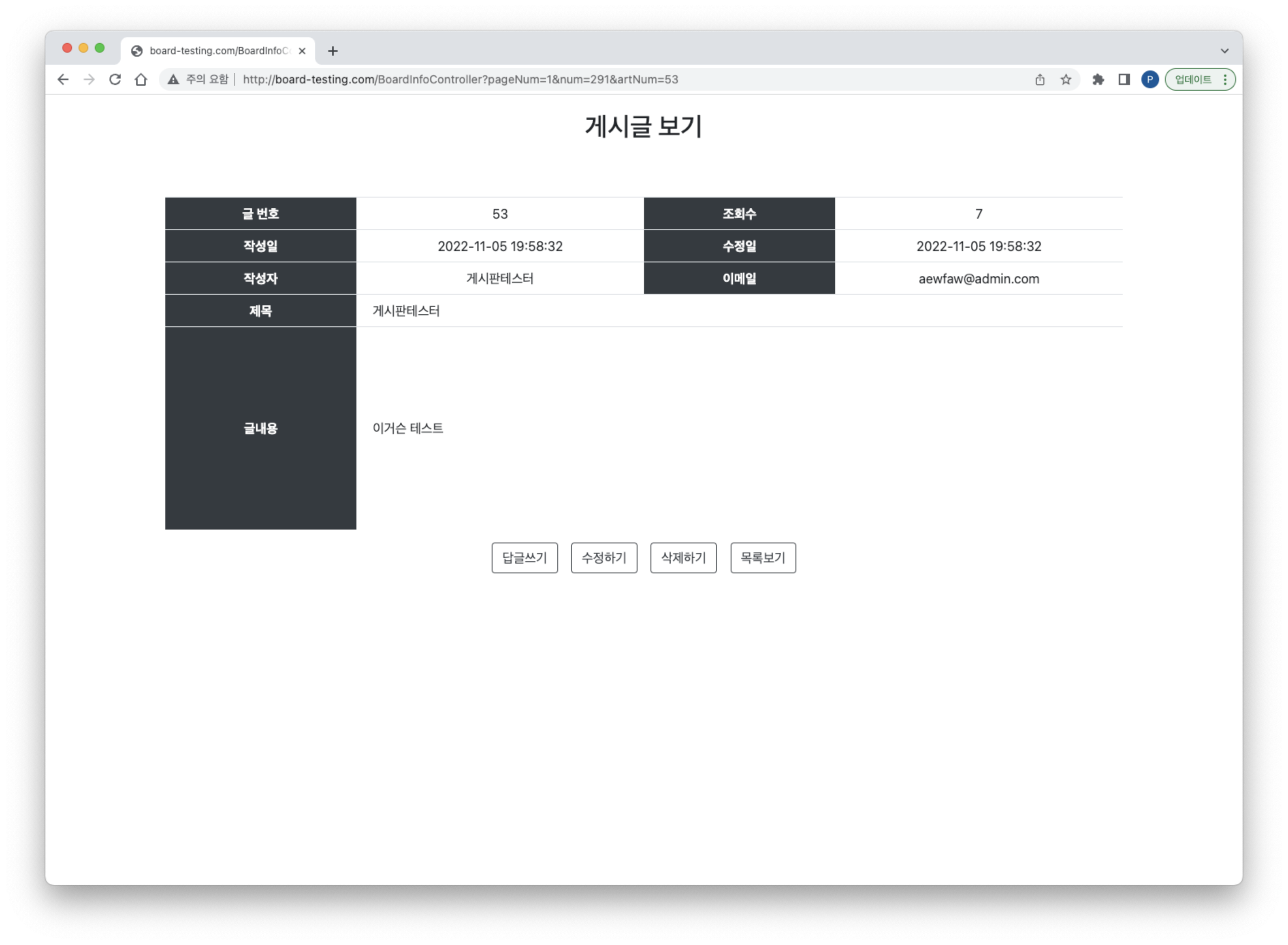Click the modified date in 수정일 row
Viewport: 1288px width, 945px height.
tap(979, 247)
